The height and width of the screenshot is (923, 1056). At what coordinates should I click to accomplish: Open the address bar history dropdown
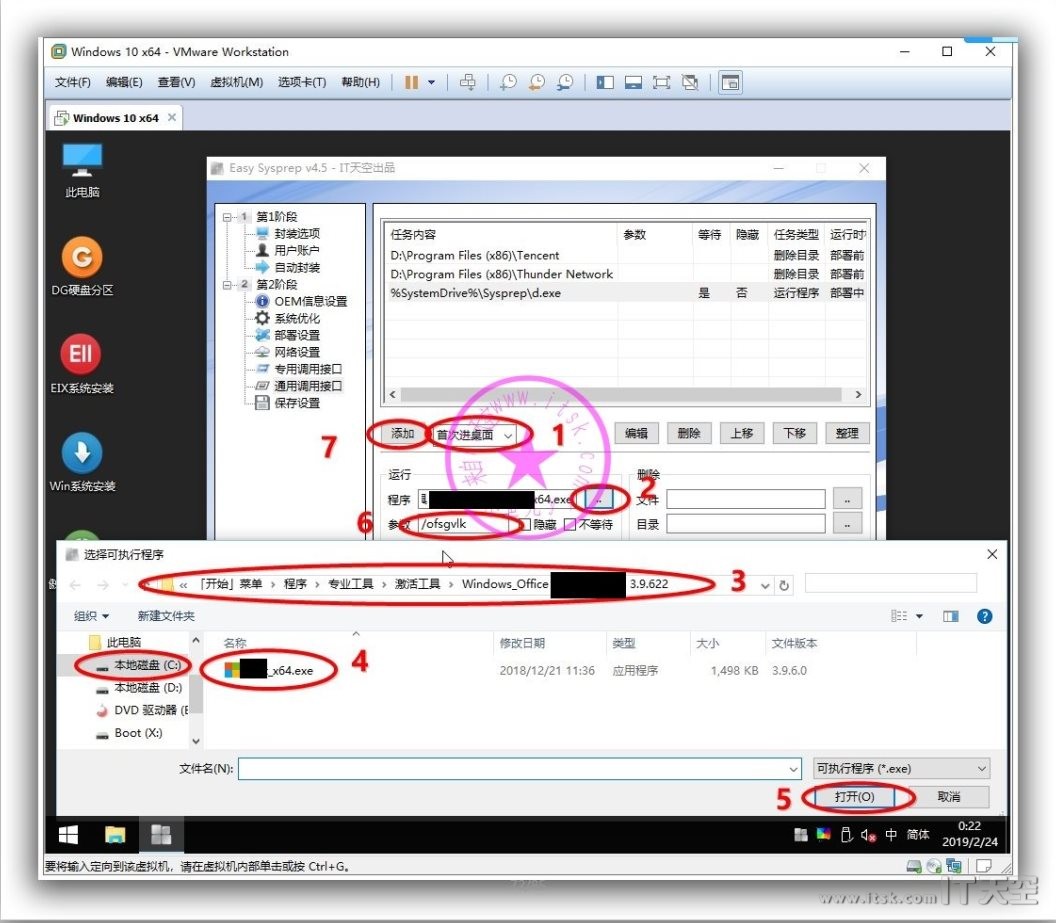coord(765,585)
